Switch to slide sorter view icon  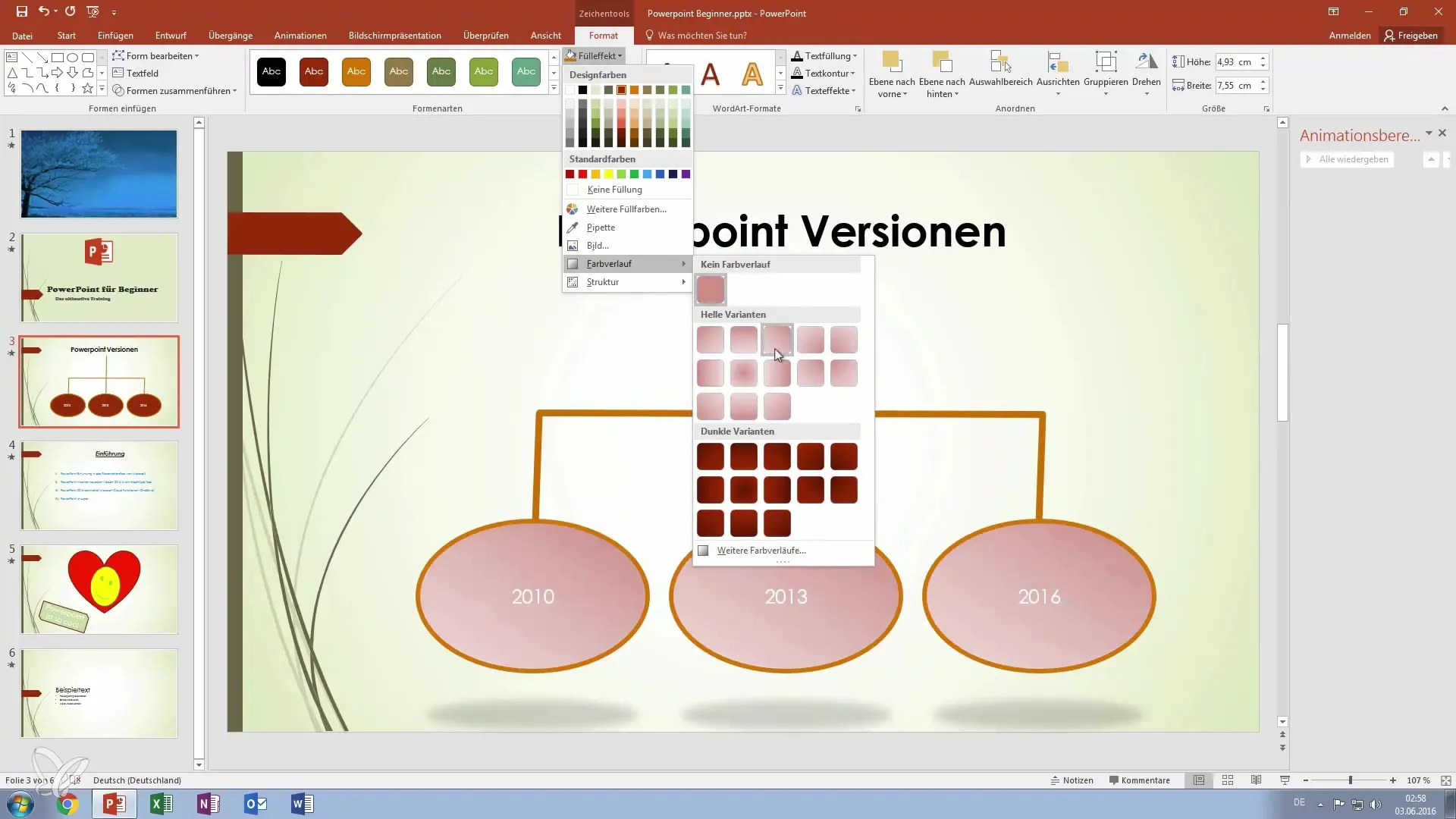[x=1228, y=780]
